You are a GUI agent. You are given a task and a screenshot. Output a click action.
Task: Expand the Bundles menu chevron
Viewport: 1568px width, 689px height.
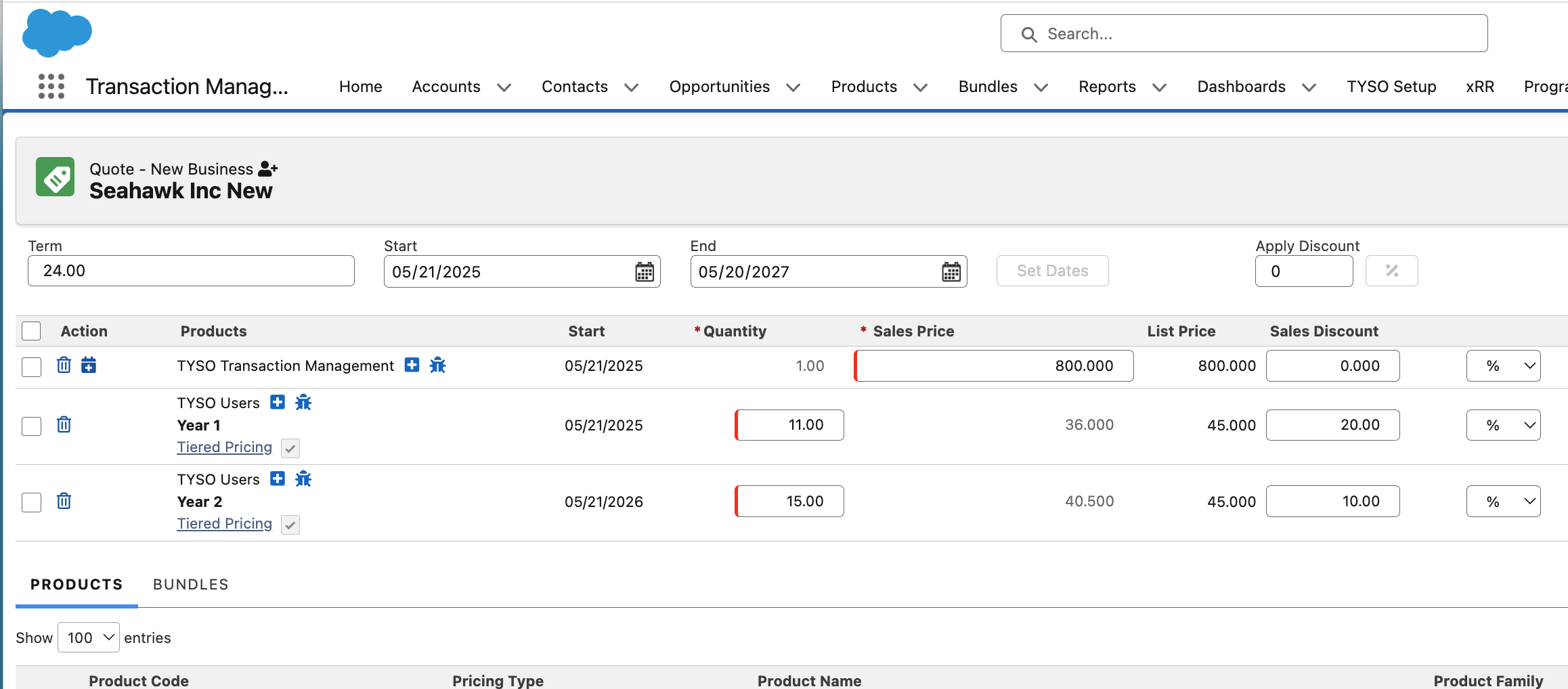[x=1041, y=87]
